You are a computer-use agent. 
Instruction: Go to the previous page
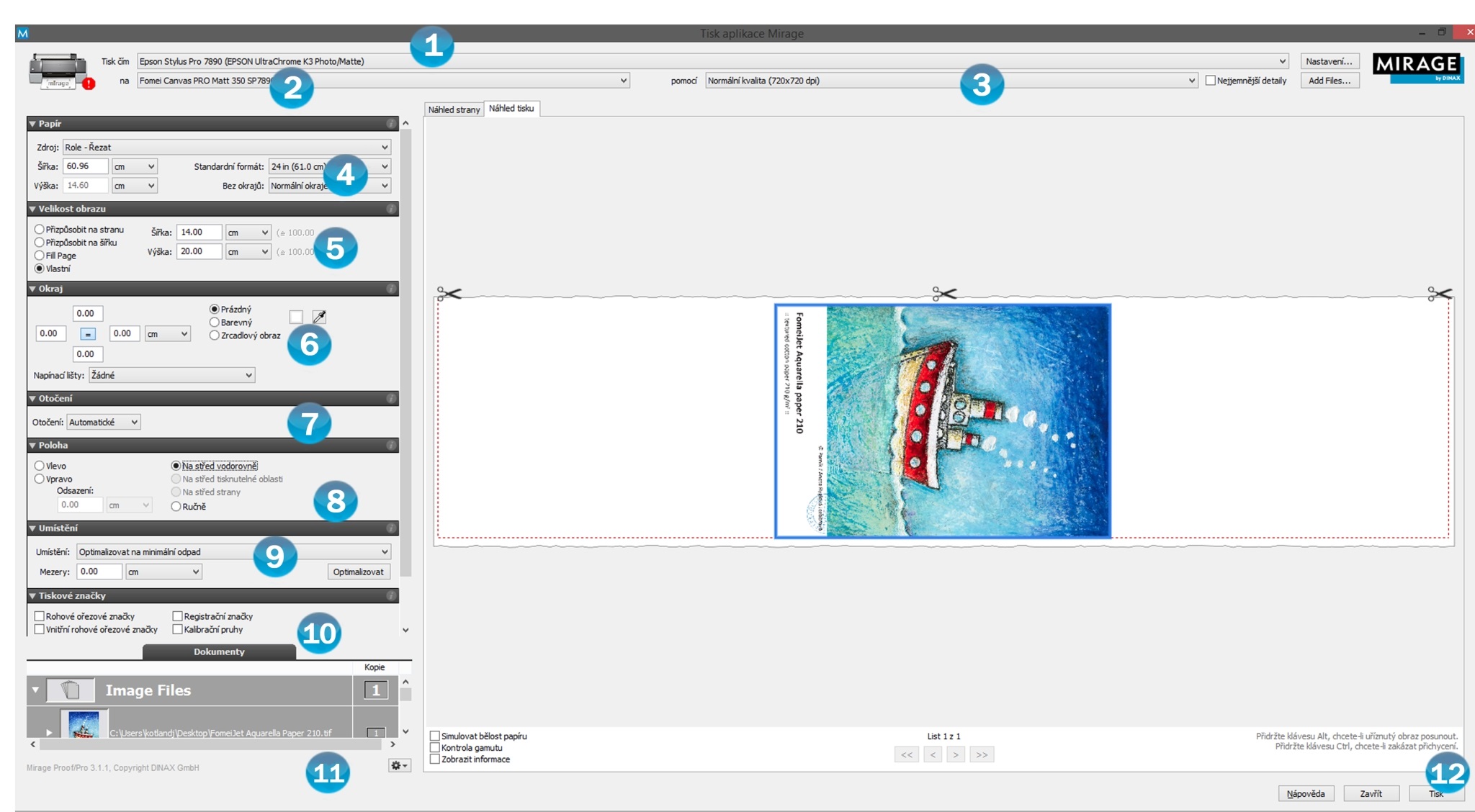click(933, 754)
